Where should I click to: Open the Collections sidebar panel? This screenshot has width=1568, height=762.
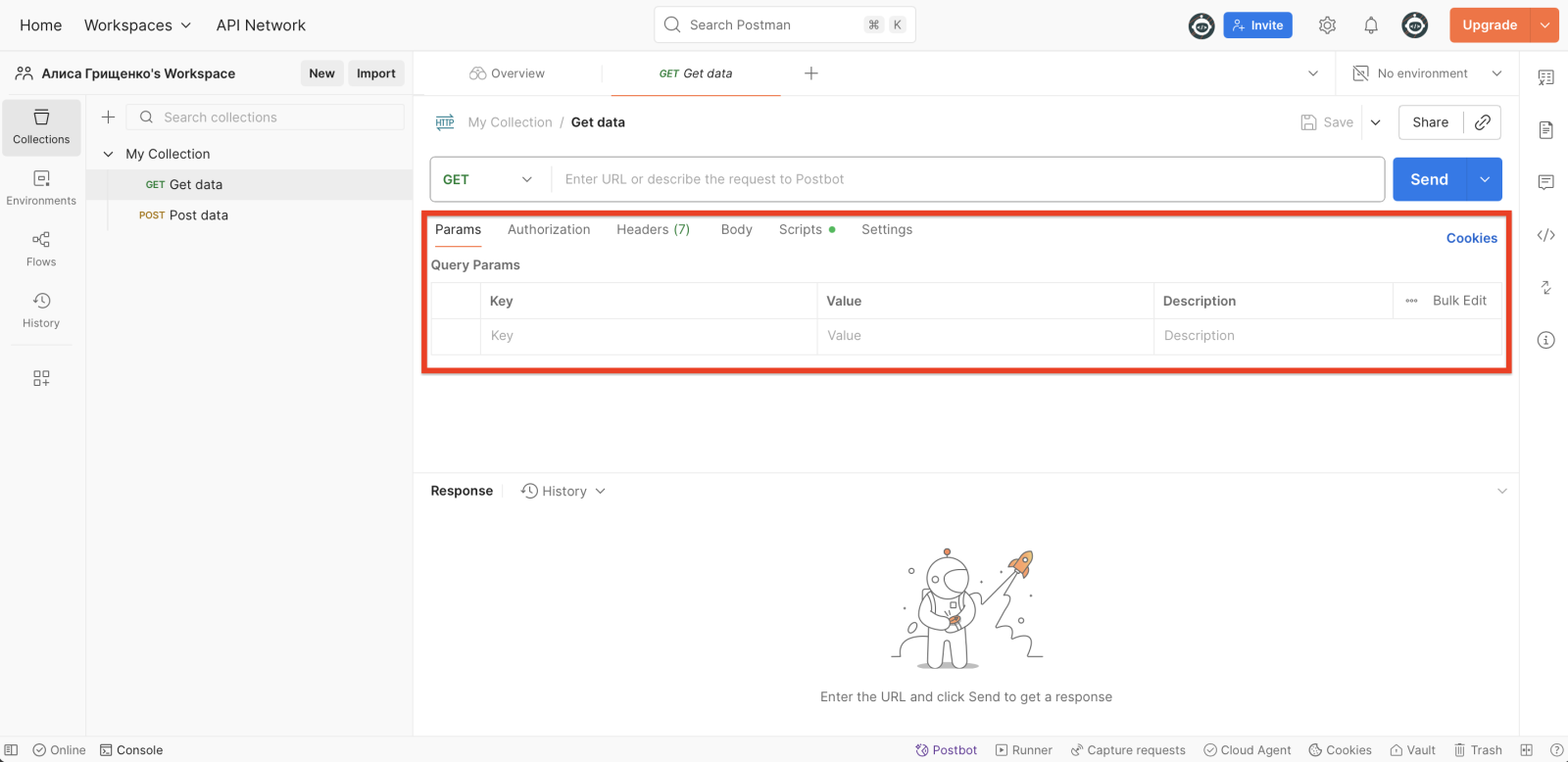pos(41,127)
